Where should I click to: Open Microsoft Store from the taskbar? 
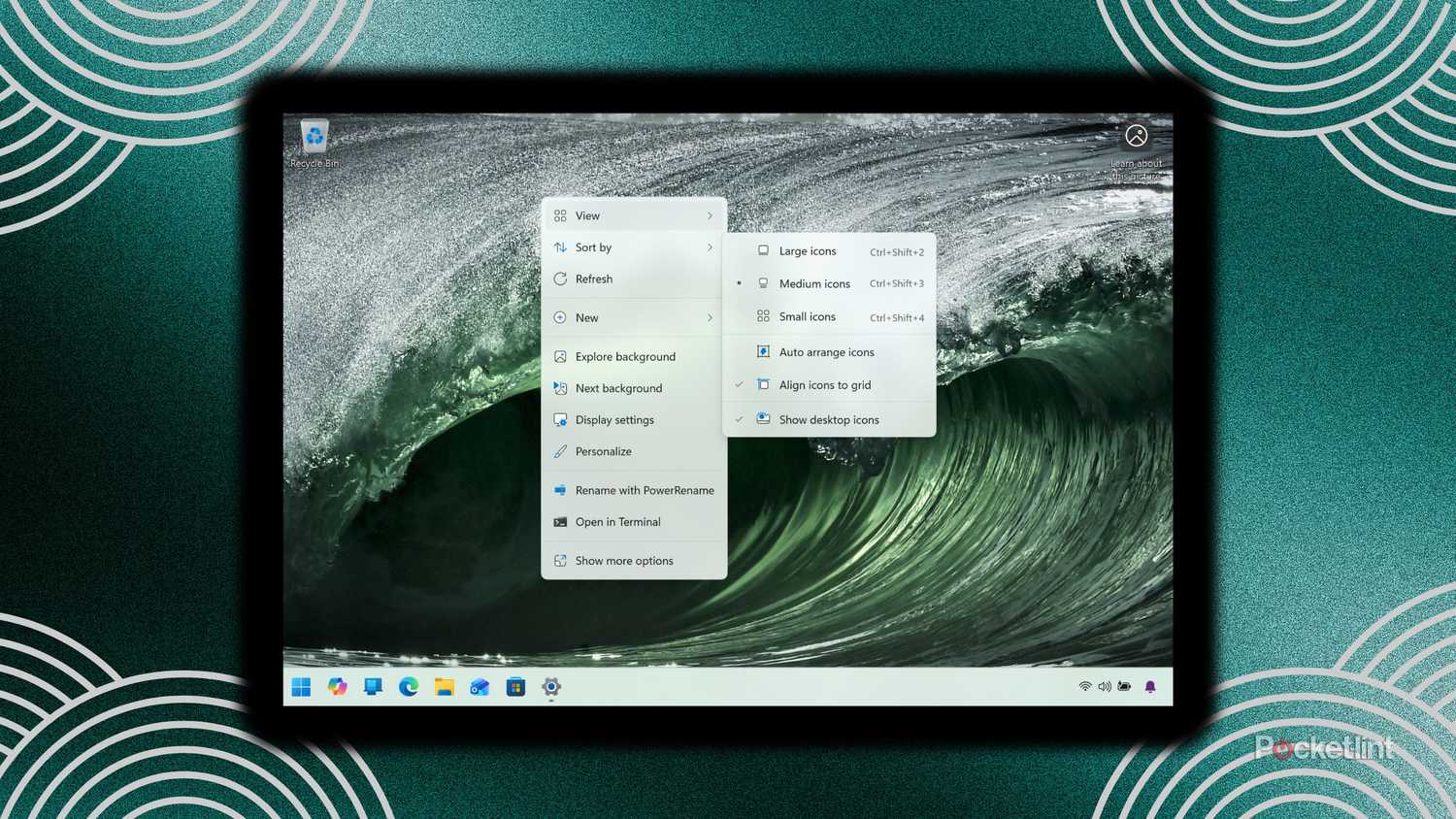[515, 687]
